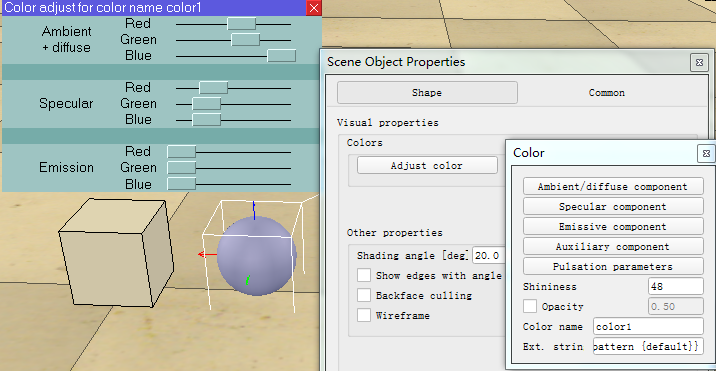Screen dimensions: 716x371
Task: Adjust the Ambient + diffuse Green slider
Action: tap(245, 40)
